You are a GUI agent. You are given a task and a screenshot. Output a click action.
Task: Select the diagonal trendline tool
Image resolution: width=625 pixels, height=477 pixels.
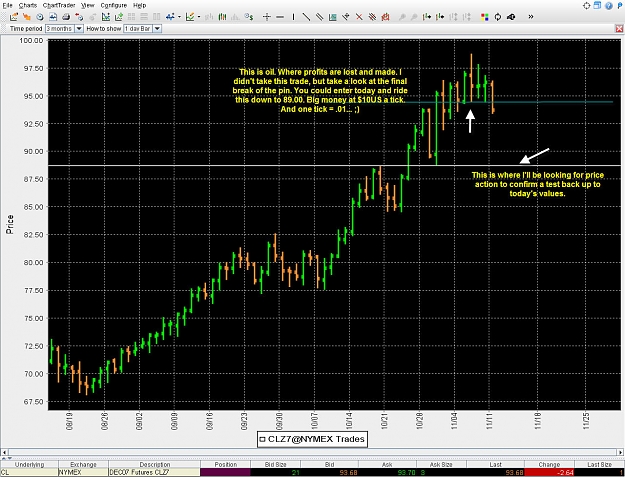[x=306, y=17]
